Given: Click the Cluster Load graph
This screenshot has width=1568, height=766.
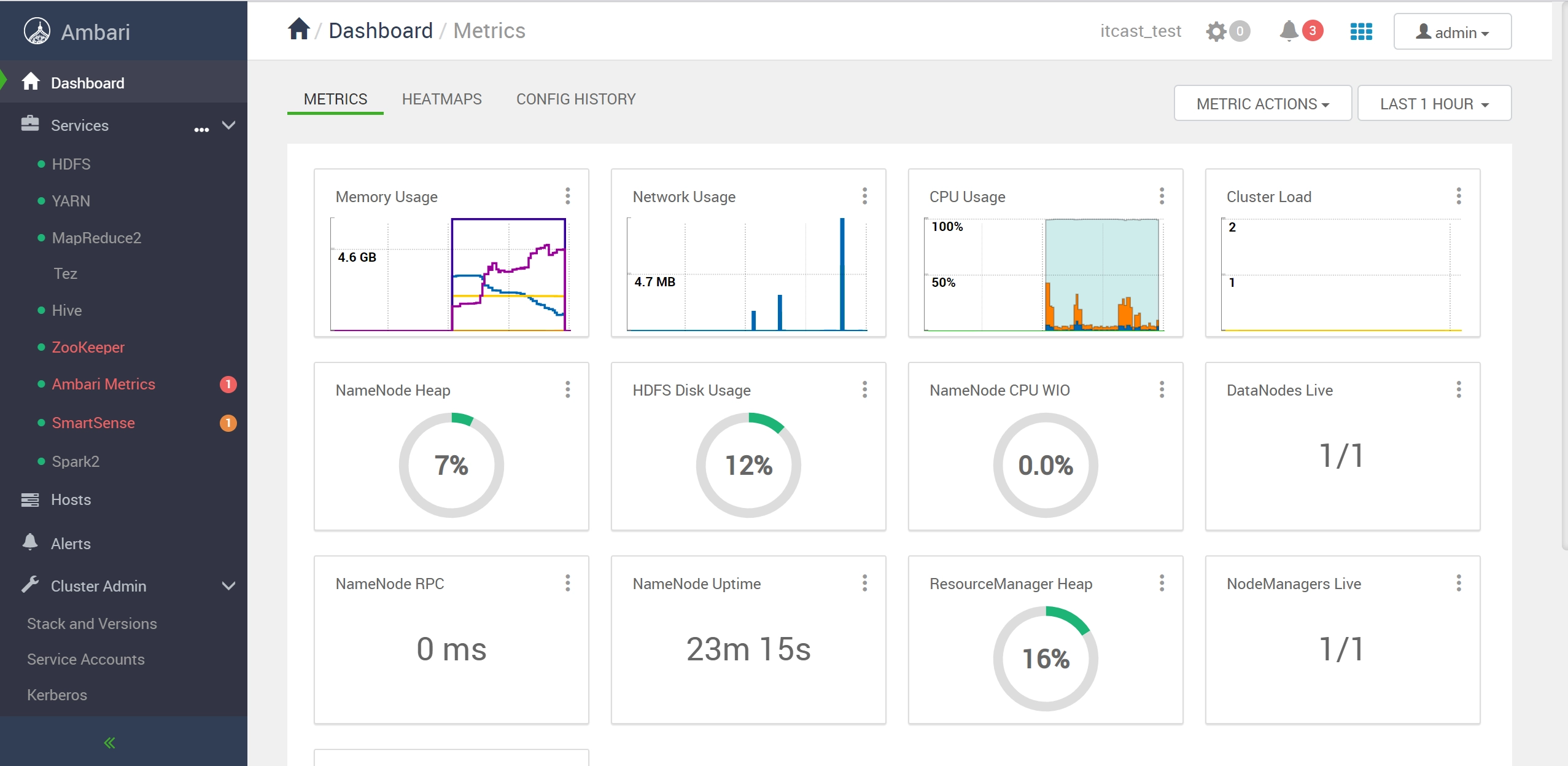Looking at the screenshot, I should click(1342, 274).
